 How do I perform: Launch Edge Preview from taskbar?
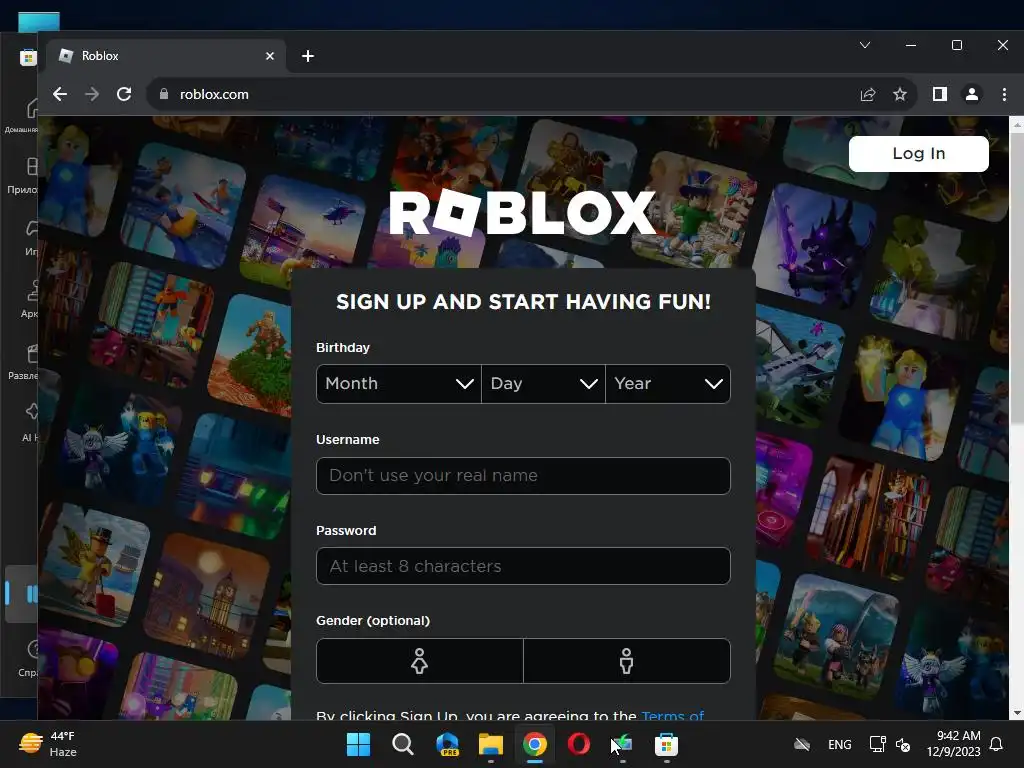click(447, 744)
